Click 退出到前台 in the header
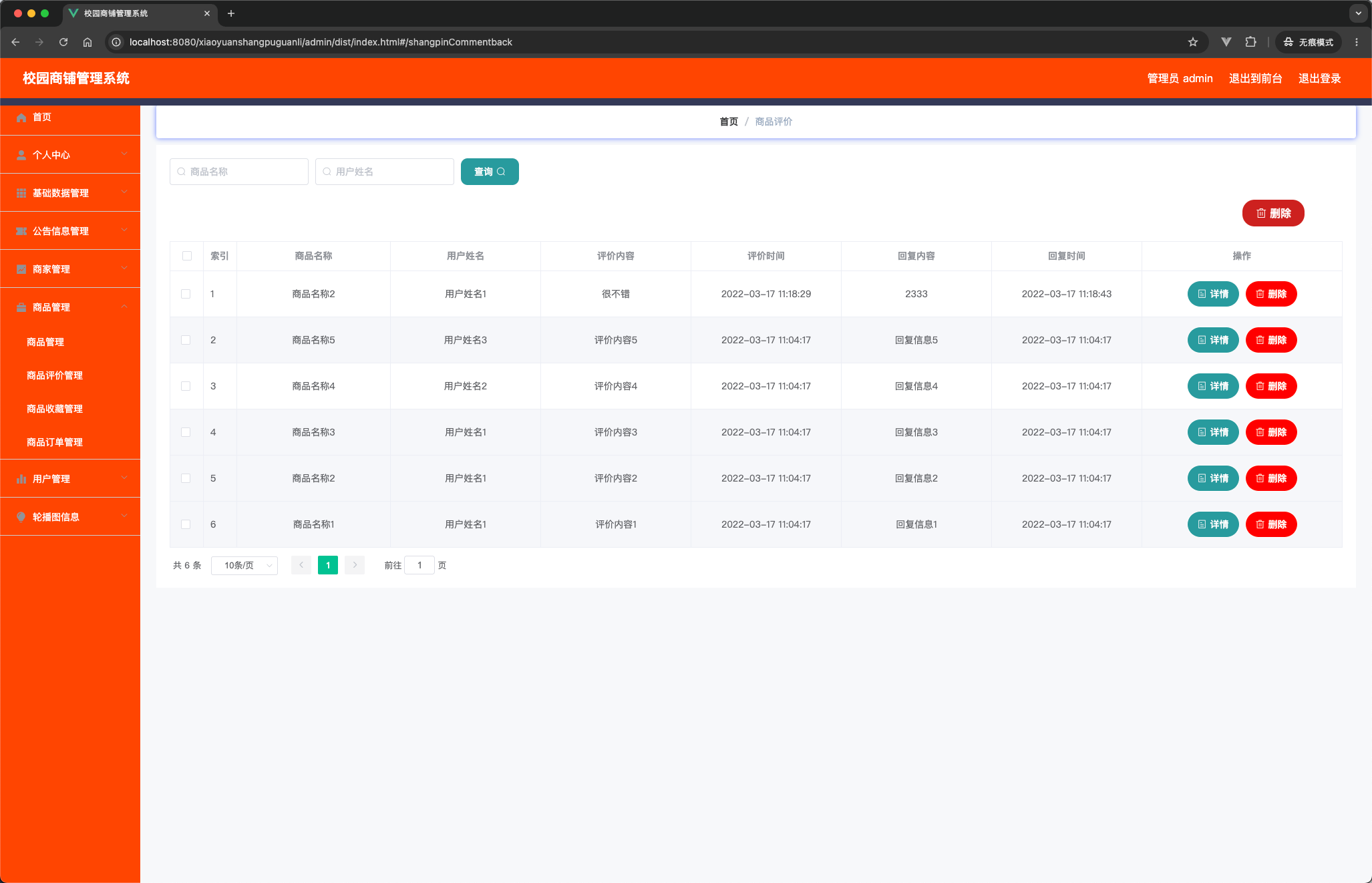This screenshot has width=1372, height=883. coord(1255,78)
